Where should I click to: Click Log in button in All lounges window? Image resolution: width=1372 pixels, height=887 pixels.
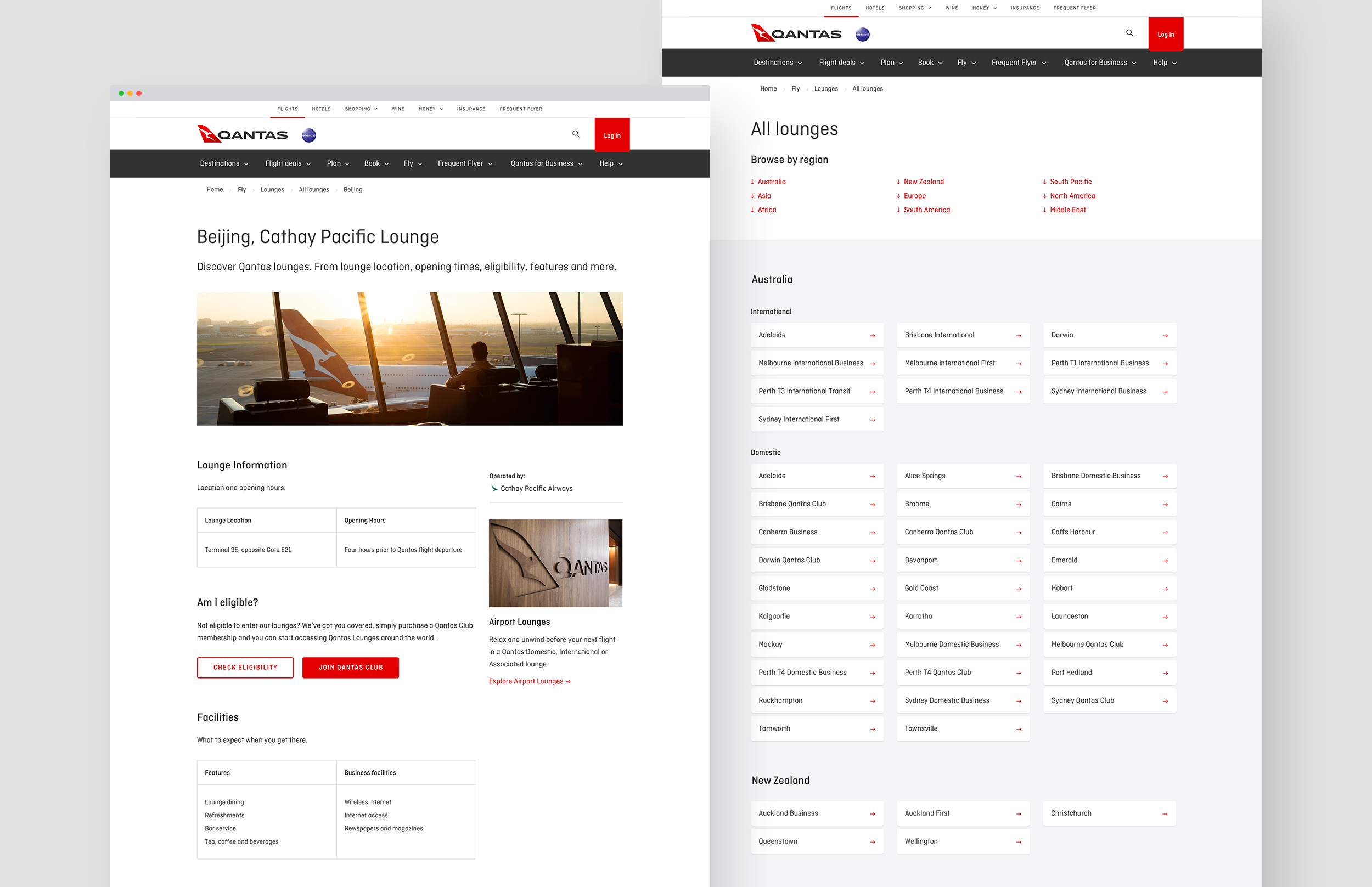tap(1166, 35)
